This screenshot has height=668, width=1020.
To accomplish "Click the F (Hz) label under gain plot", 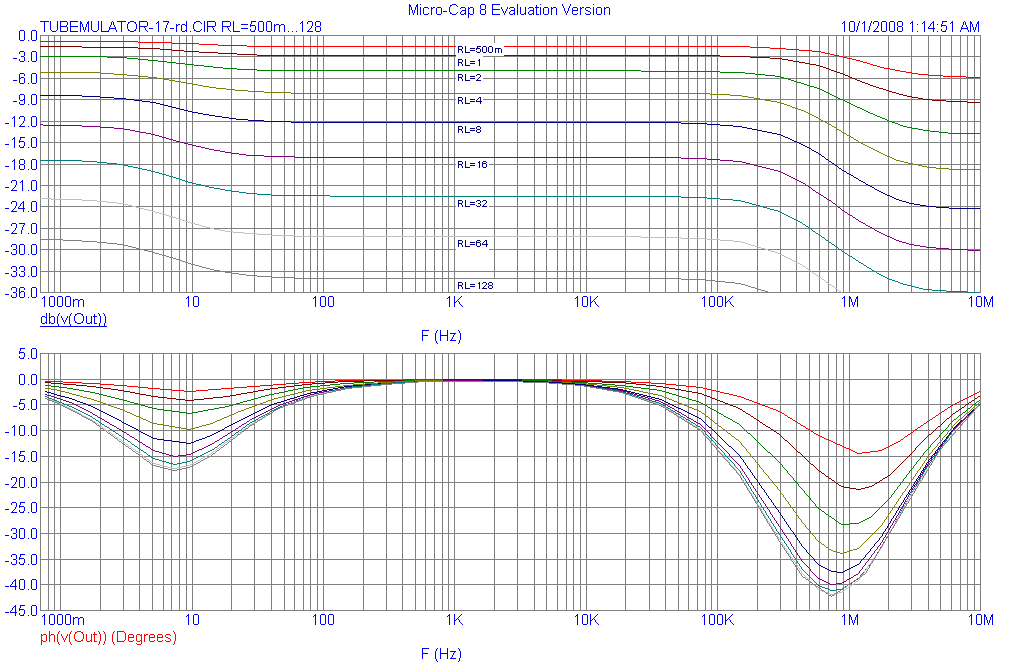I will (441, 336).
